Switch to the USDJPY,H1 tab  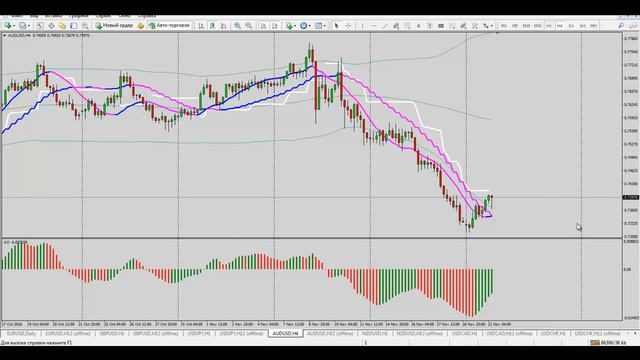[199, 333]
